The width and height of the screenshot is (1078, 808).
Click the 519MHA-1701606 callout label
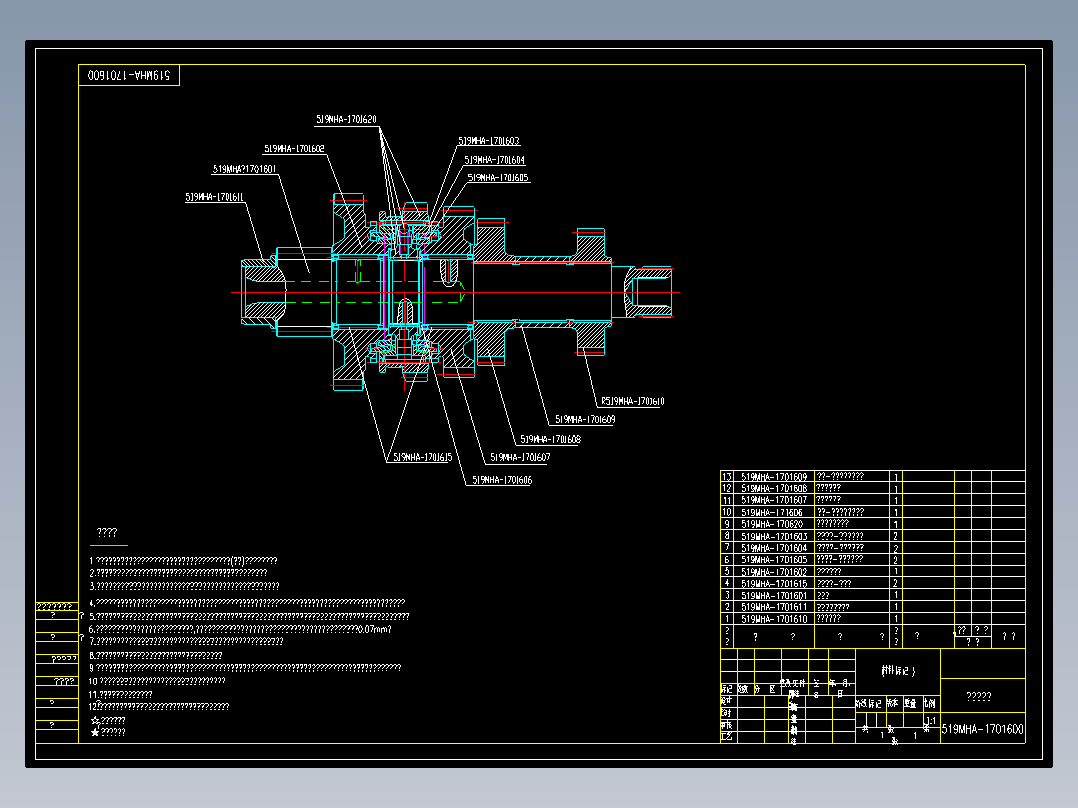[502, 480]
